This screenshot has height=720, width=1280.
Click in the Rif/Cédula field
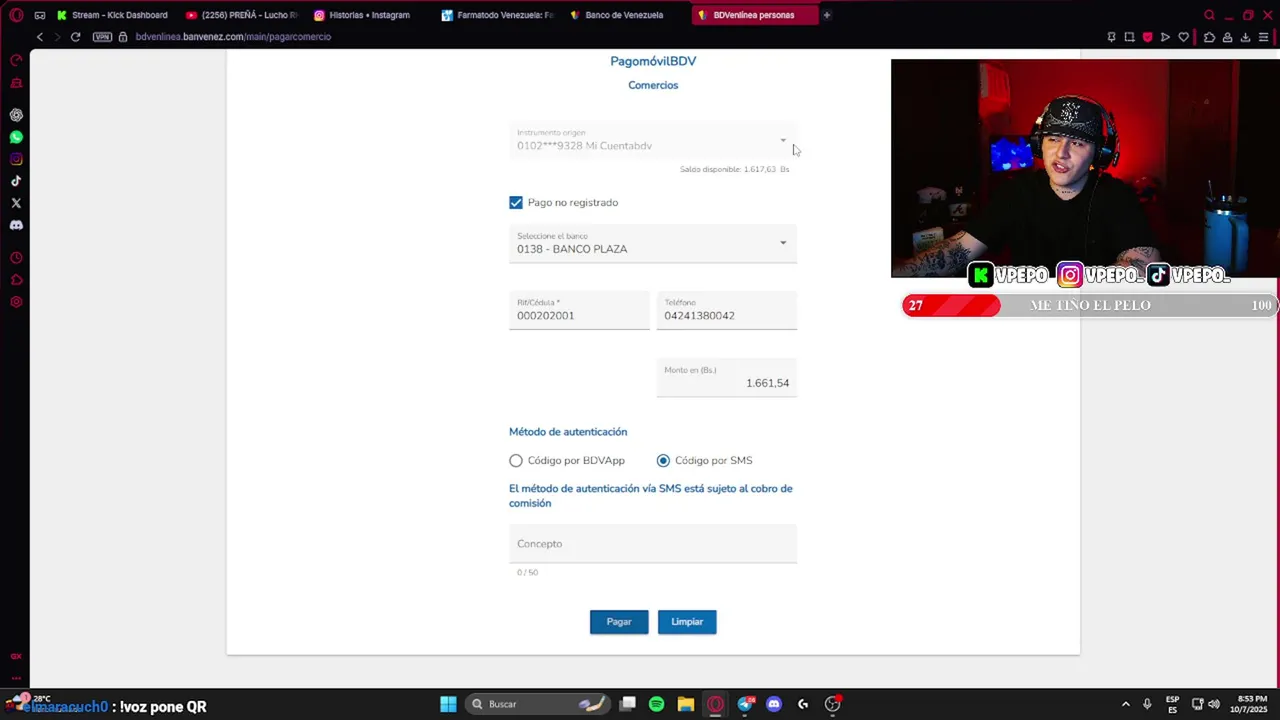click(579, 310)
